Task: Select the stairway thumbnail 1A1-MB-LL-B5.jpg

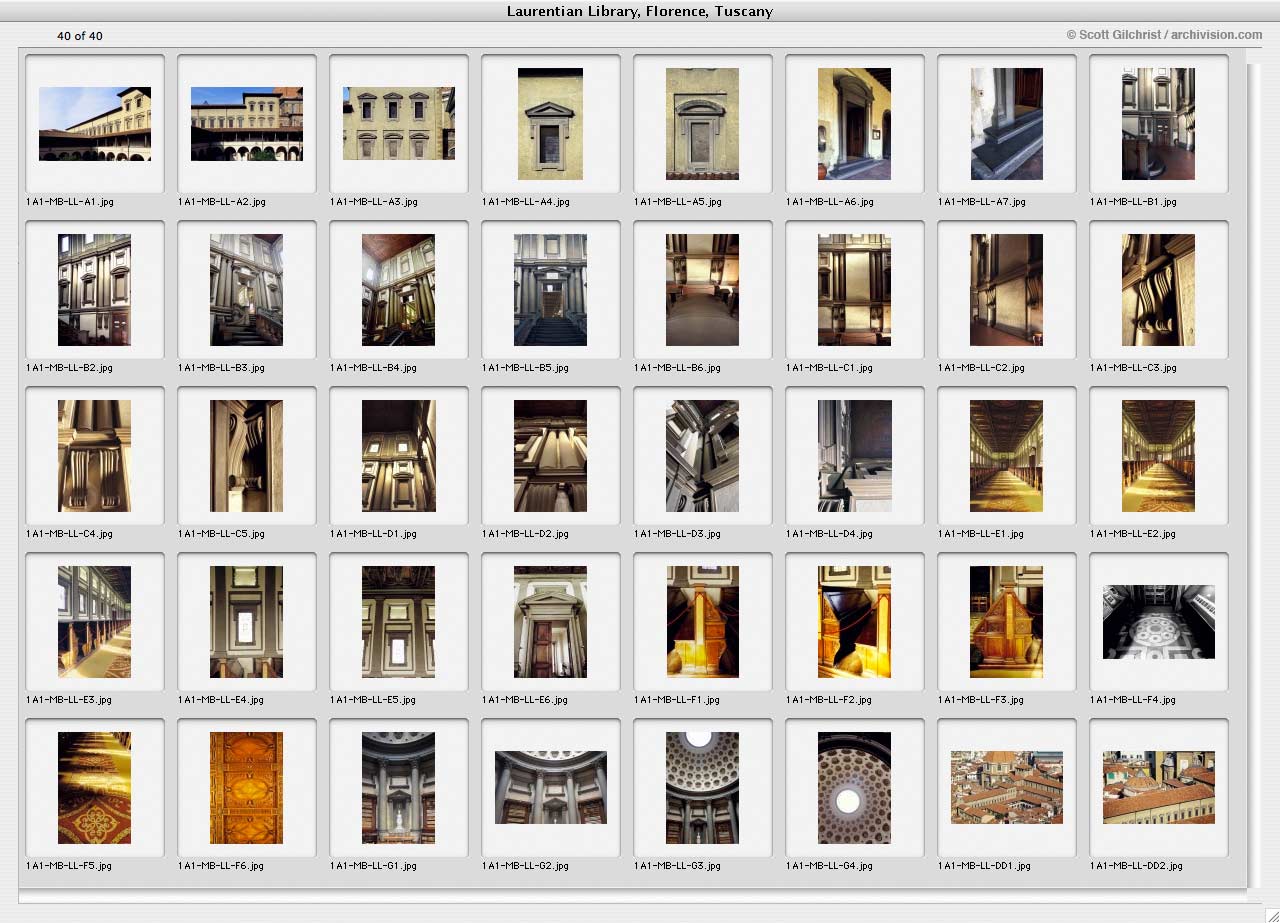Action: pos(551,290)
